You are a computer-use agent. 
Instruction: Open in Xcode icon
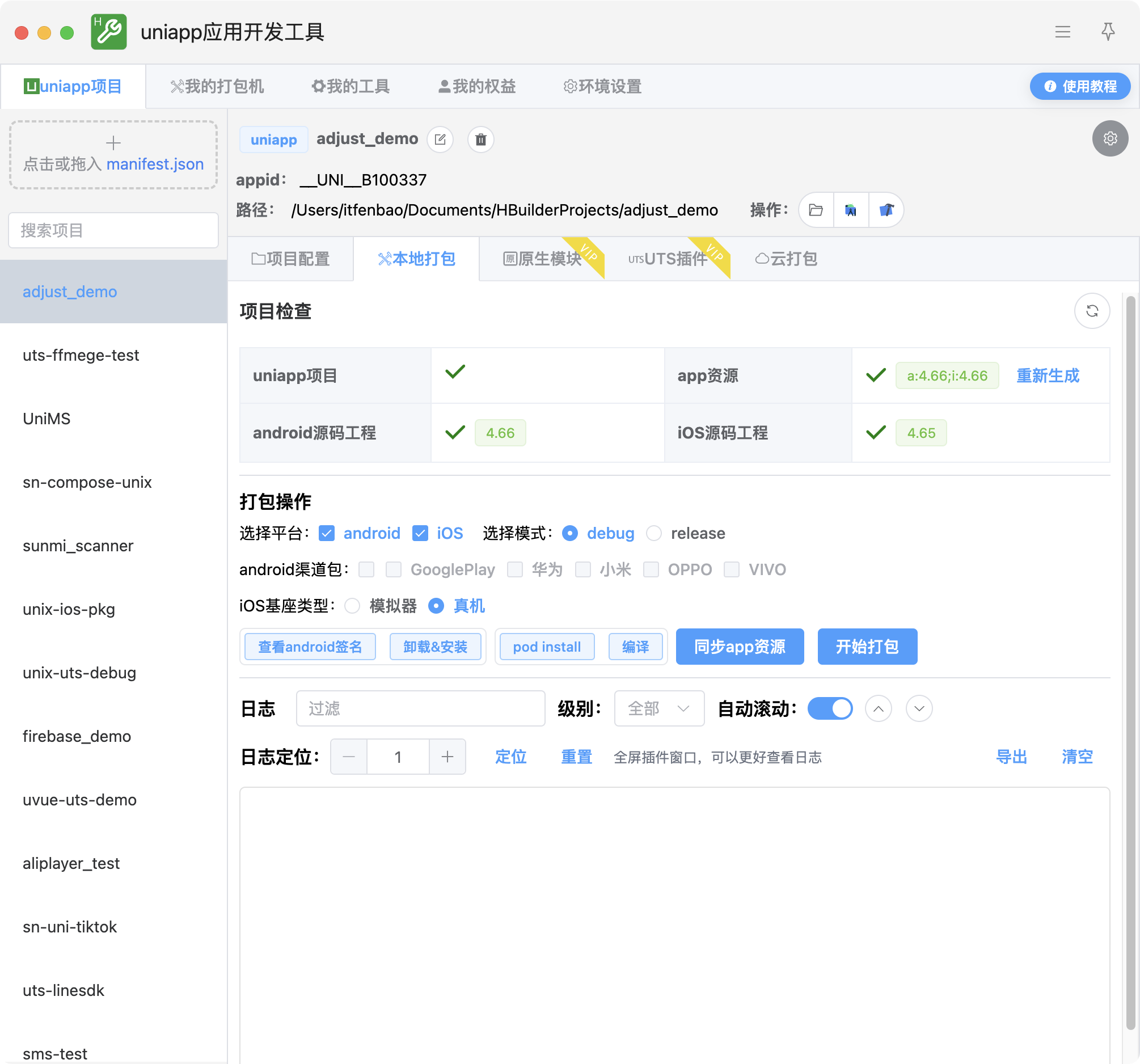886,210
